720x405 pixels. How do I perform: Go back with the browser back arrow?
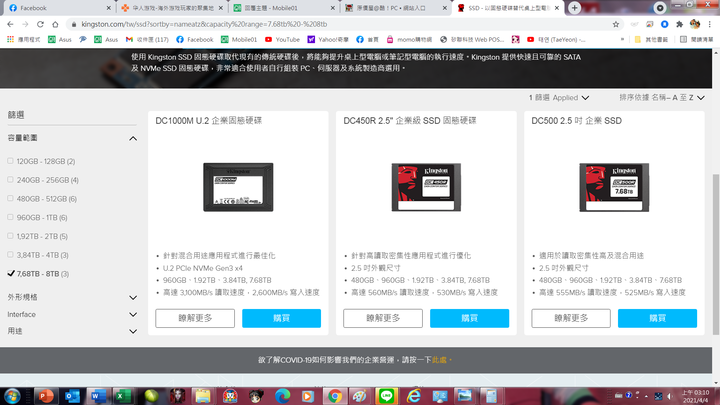pyautogui.click(x=10, y=24)
